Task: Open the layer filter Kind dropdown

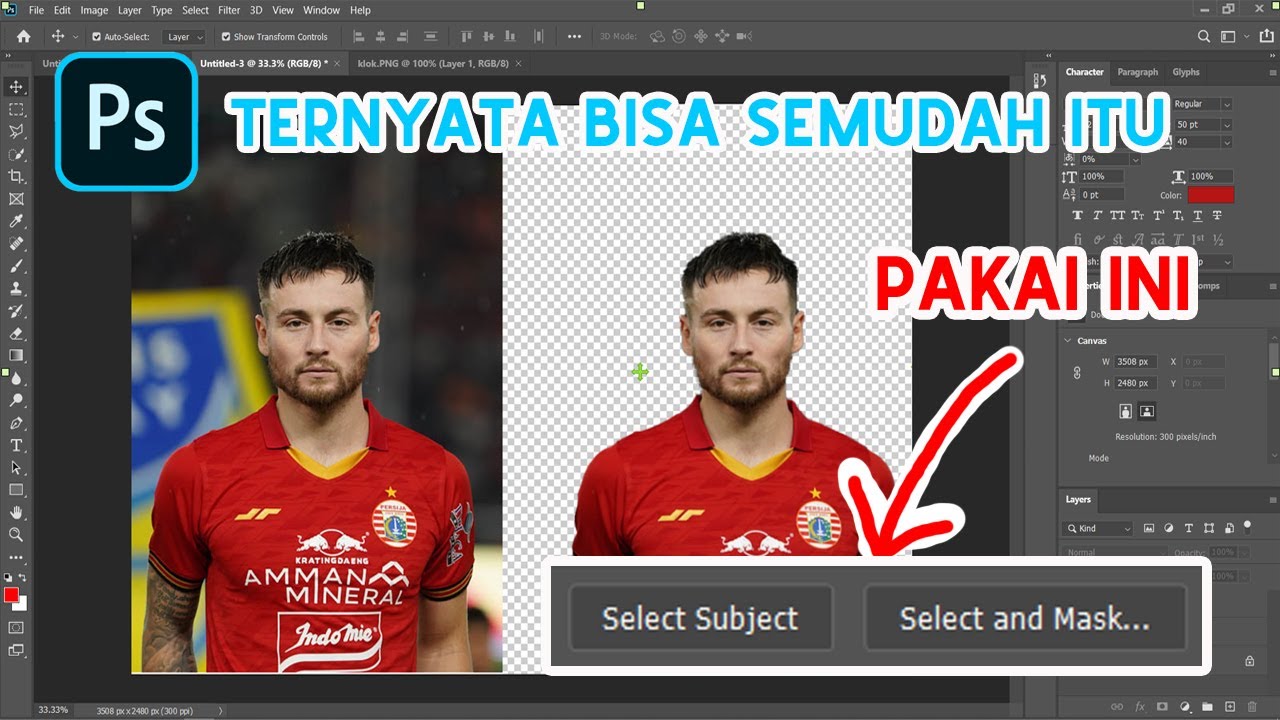Action: point(1098,528)
